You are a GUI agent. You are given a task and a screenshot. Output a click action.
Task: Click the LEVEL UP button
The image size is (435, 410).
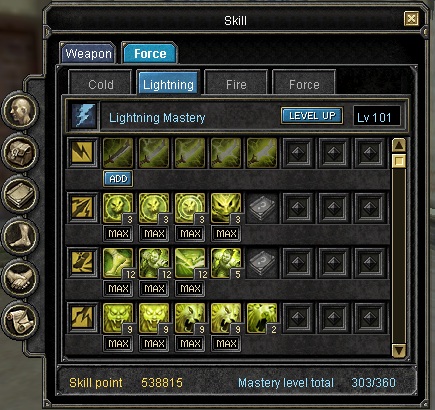pyautogui.click(x=312, y=116)
